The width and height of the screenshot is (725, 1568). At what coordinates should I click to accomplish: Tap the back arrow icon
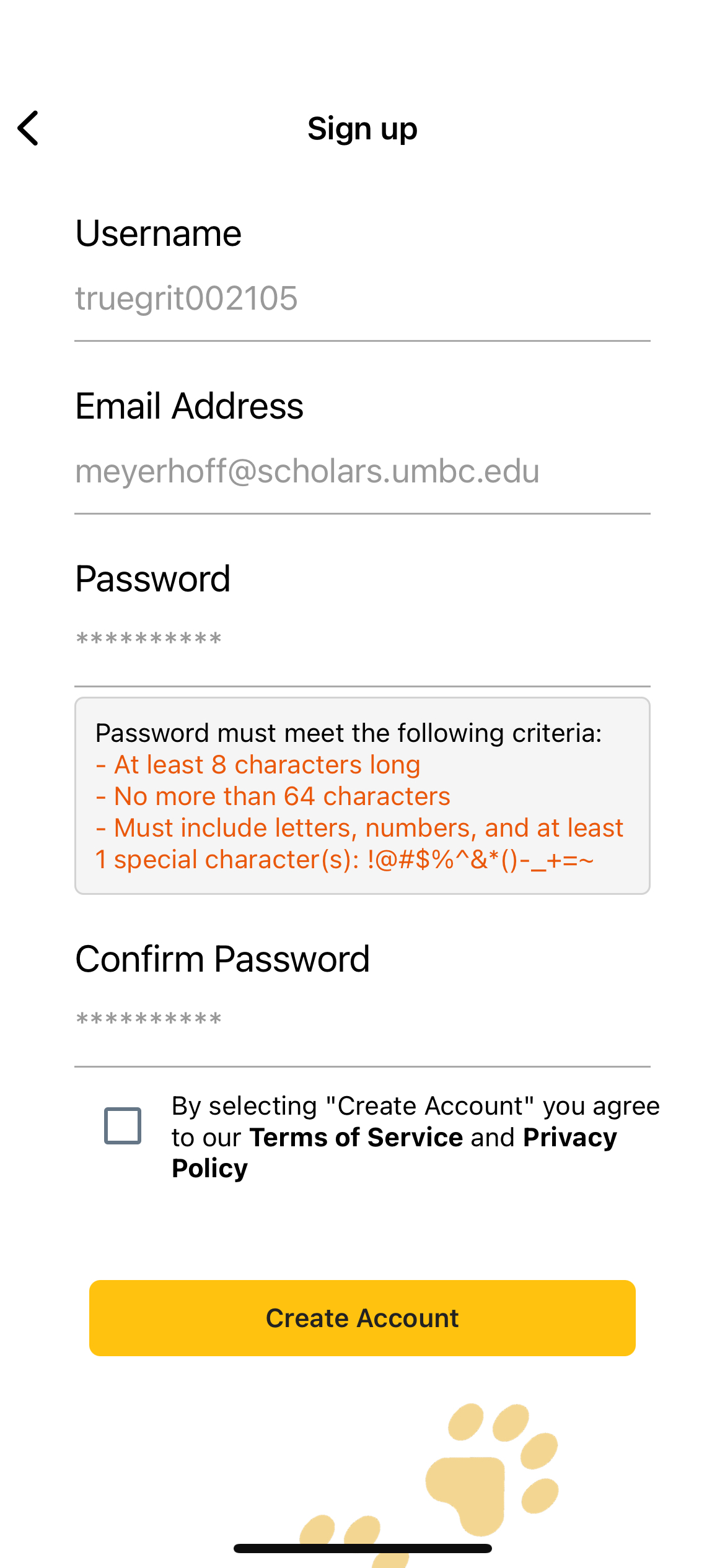29,128
